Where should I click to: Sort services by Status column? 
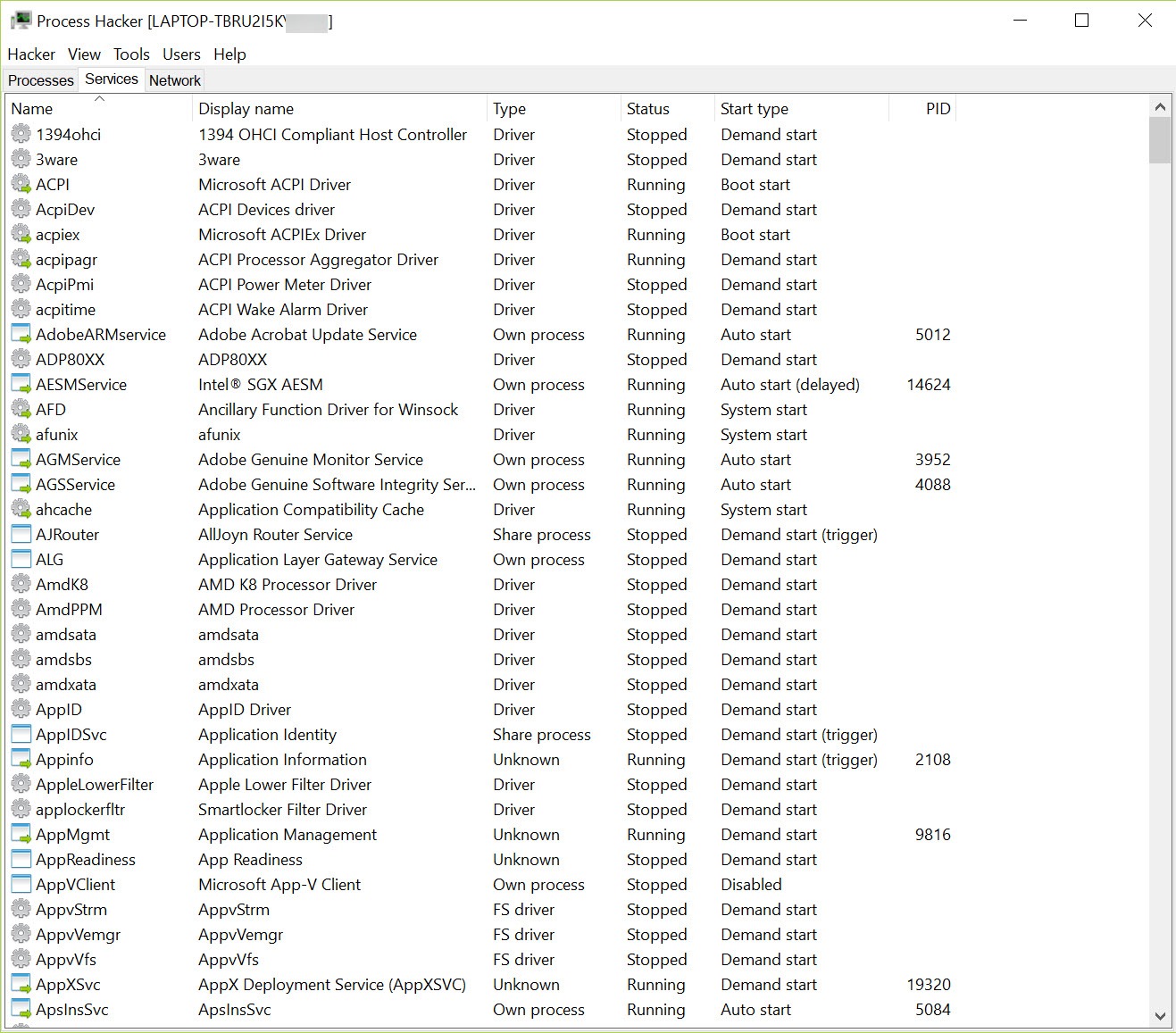(x=667, y=108)
